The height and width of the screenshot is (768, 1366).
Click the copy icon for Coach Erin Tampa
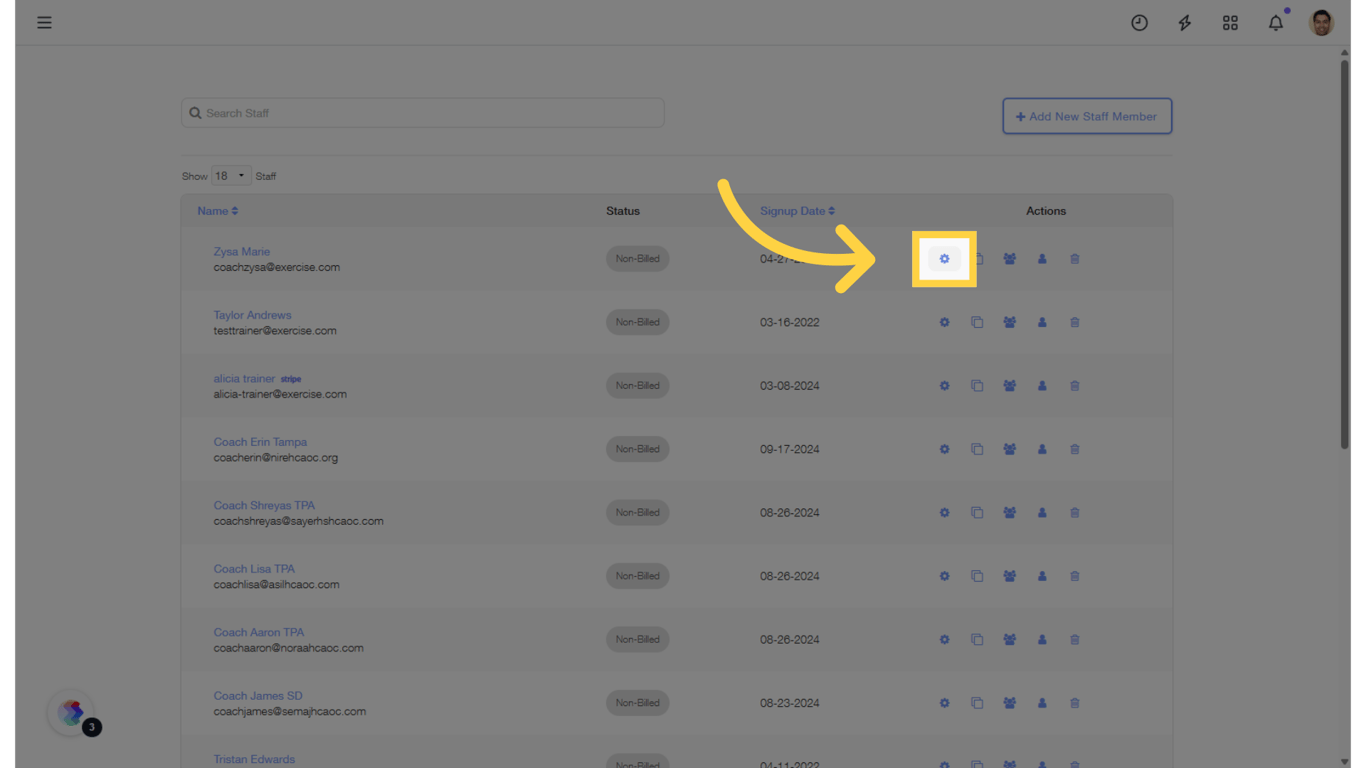coord(977,449)
